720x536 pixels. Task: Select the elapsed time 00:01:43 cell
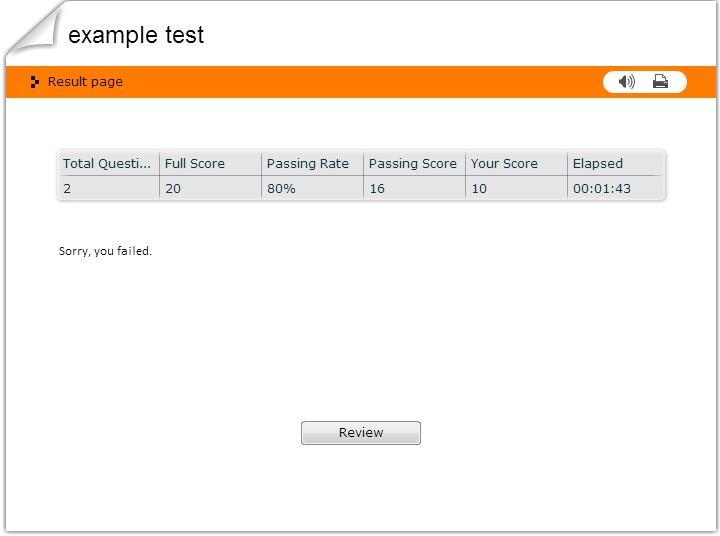click(x=602, y=188)
